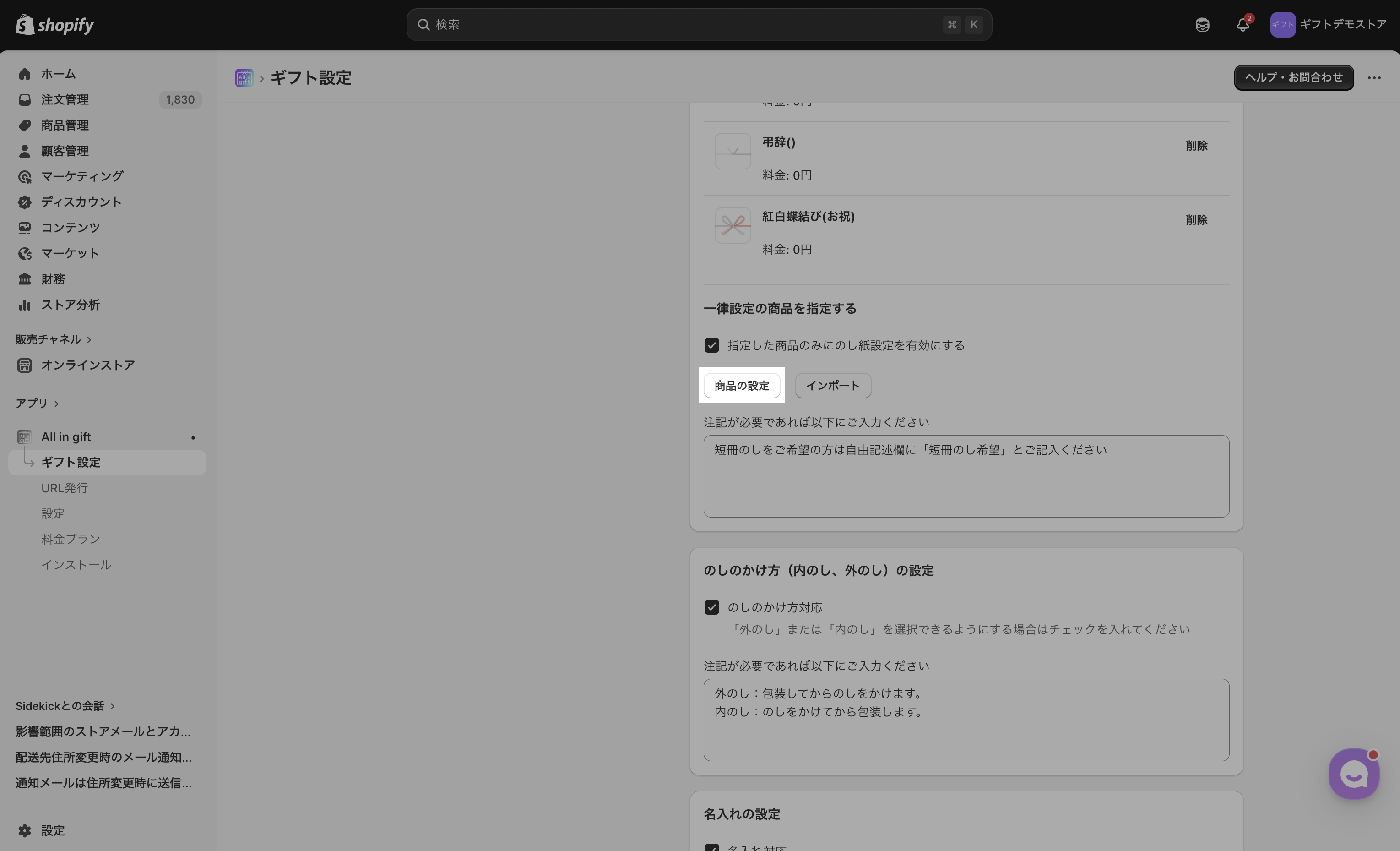The image size is (1400, 851).
Task: Toggle the 名入れ対応 checkbox
Action: coord(711,848)
